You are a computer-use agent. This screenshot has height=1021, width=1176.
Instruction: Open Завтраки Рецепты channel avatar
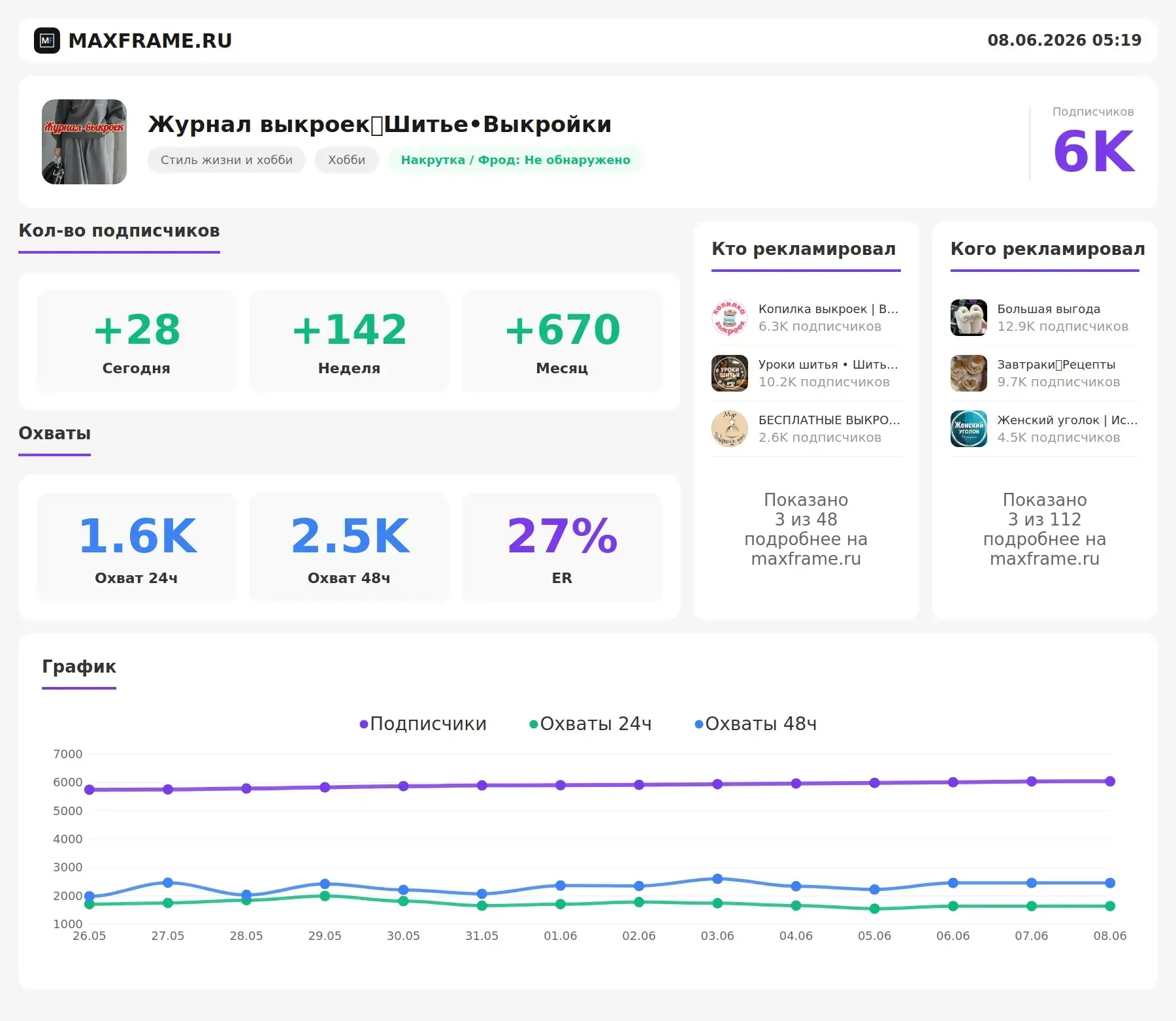pyautogui.click(x=969, y=373)
